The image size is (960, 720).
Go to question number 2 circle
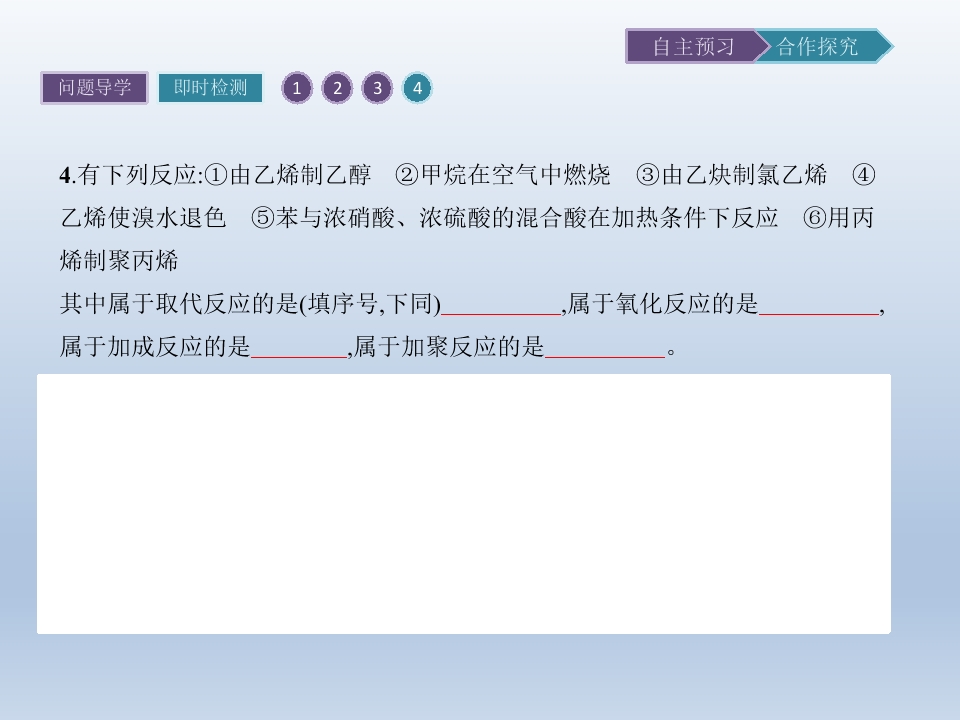[x=337, y=88]
